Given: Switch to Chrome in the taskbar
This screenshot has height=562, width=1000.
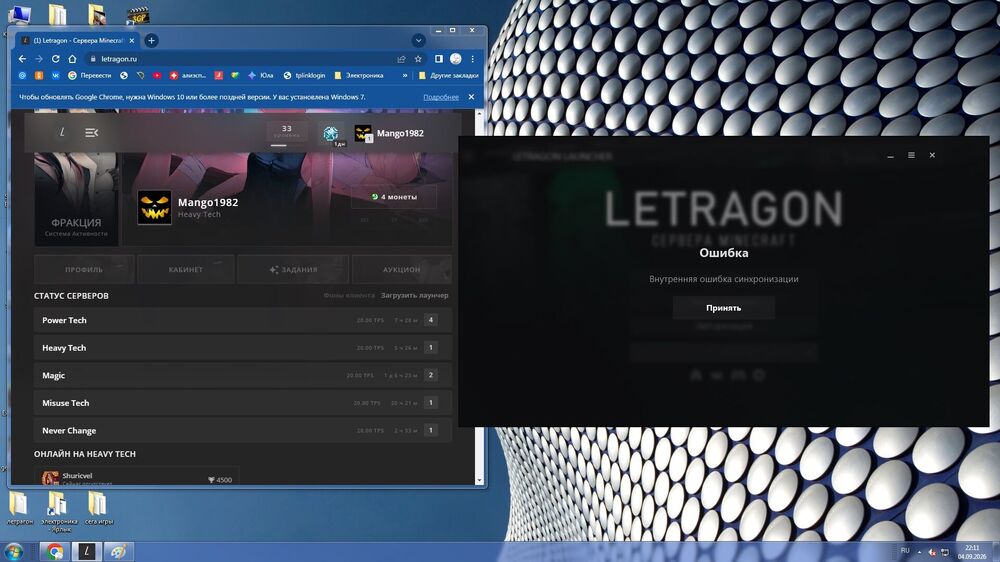Looking at the screenshot, I should point(55,551).
